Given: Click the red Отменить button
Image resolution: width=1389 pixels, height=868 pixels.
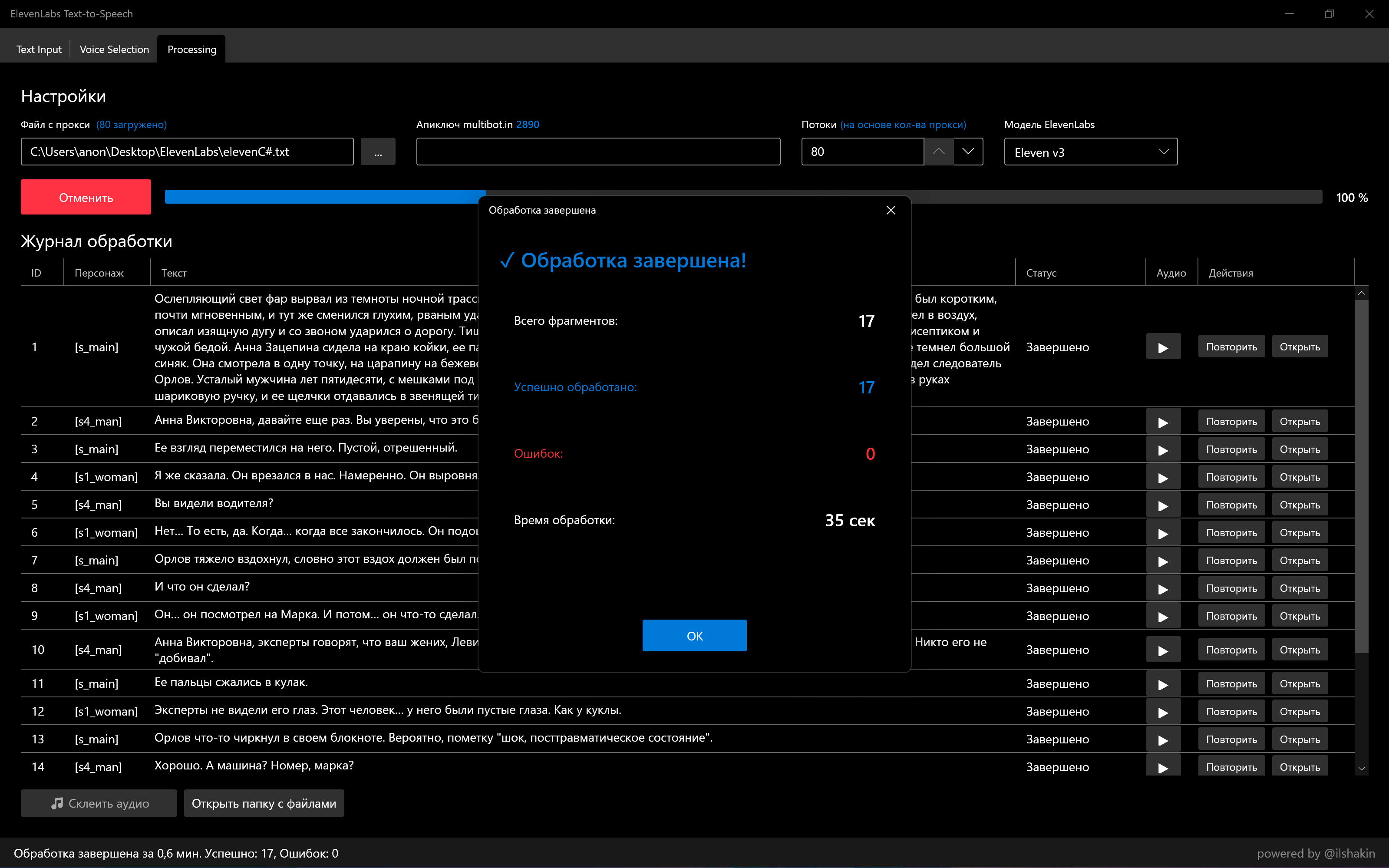Looking at the screenshot, I should 86,198.
